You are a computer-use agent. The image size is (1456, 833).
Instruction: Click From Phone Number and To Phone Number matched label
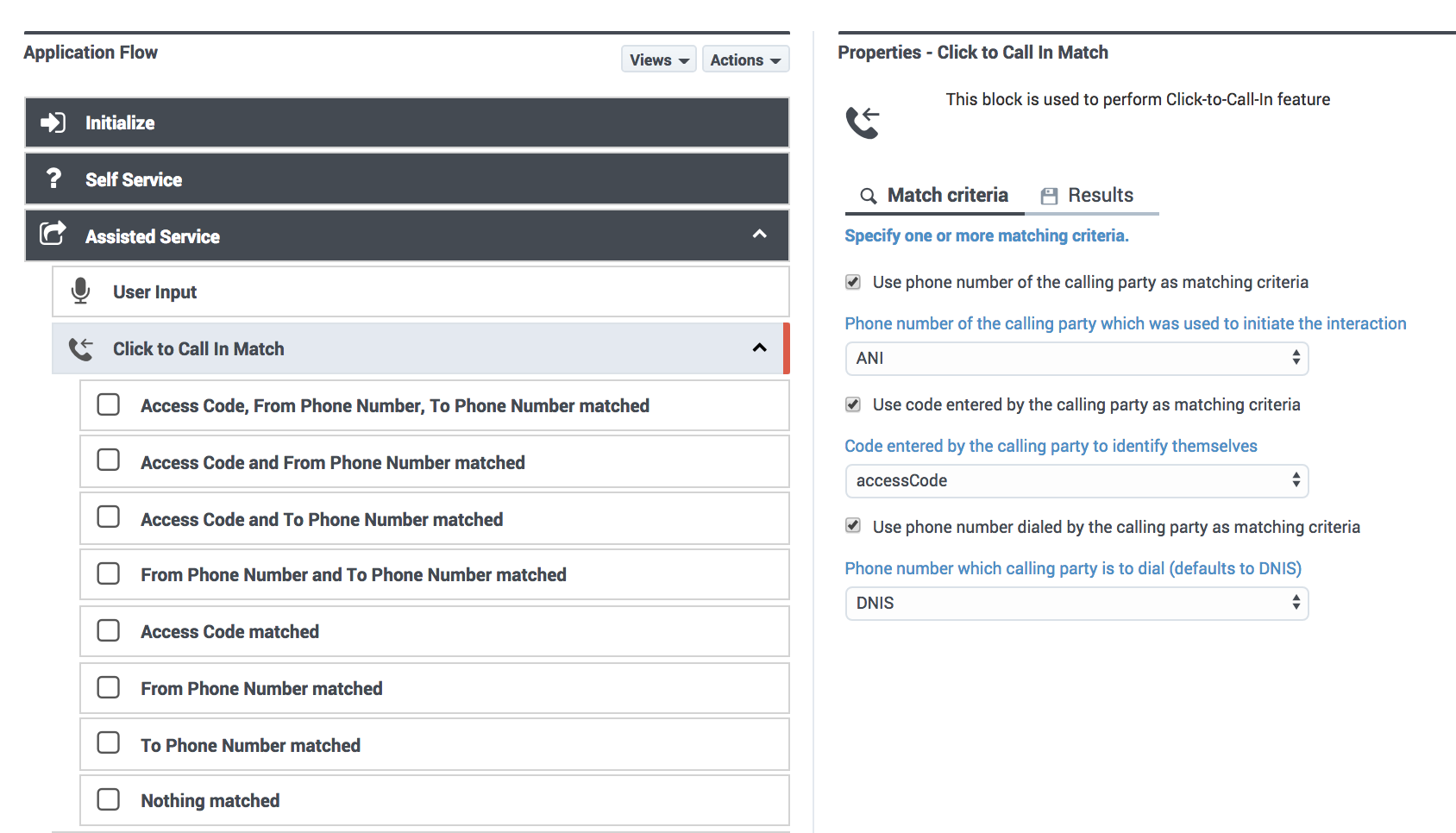(354, 575)
